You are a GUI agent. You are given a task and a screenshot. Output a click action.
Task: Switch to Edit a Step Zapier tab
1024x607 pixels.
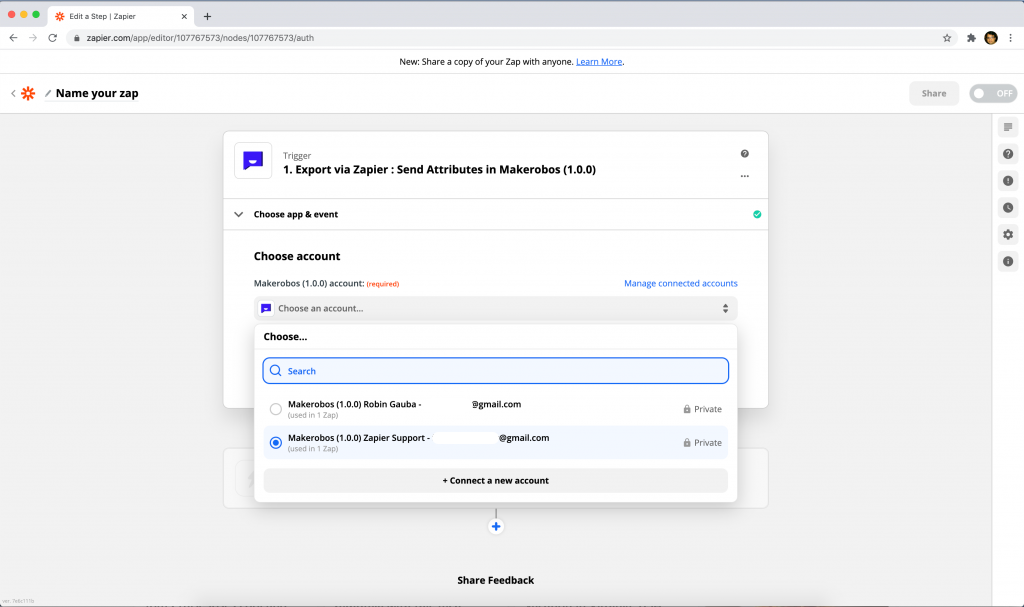point(121,16)
